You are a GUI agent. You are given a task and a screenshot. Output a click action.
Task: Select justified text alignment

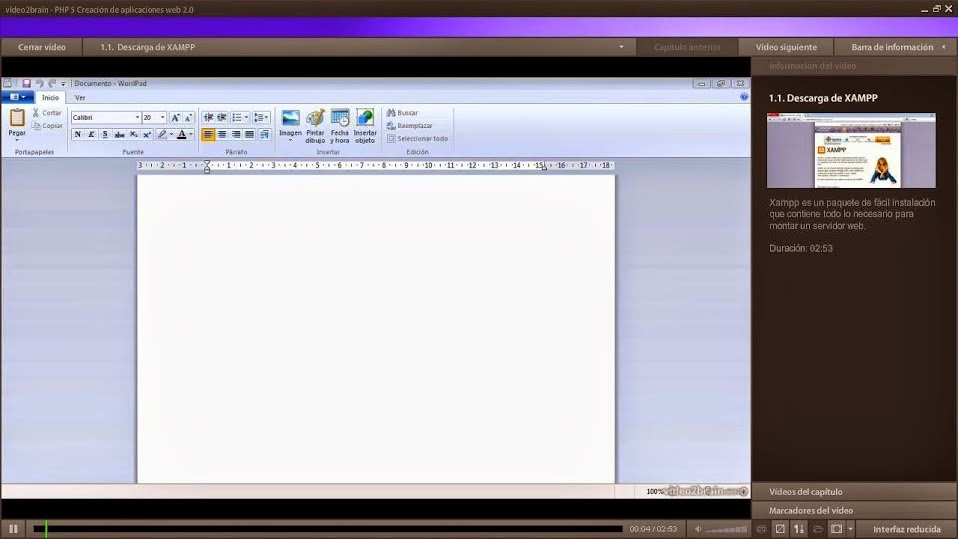coord(249,134)
